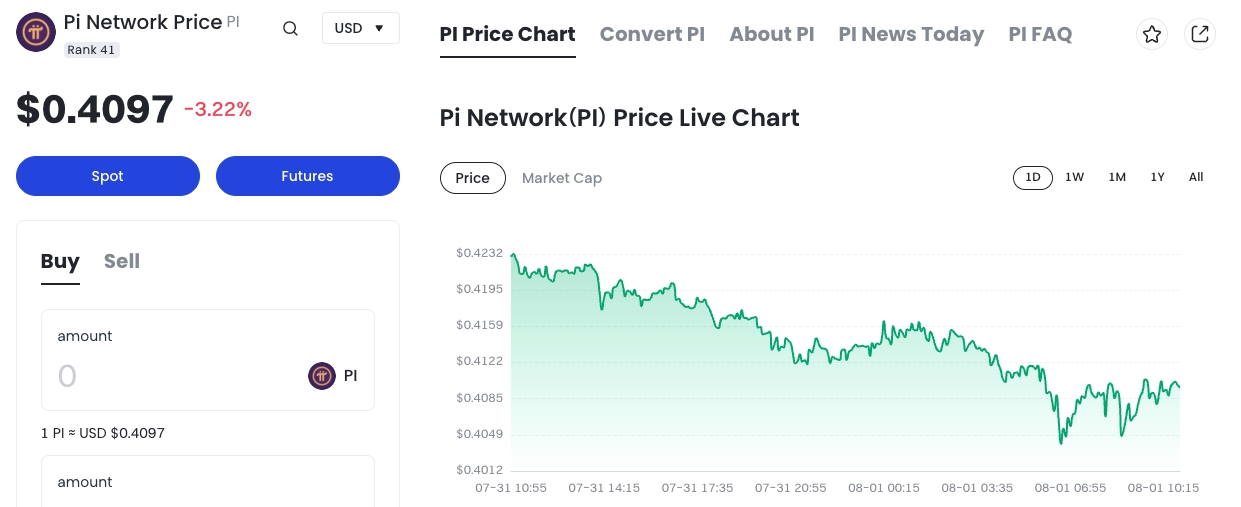Select the 1W time range
Image resolution: width=1241 pixels, height=507 pixels.
coord(1074,177)
